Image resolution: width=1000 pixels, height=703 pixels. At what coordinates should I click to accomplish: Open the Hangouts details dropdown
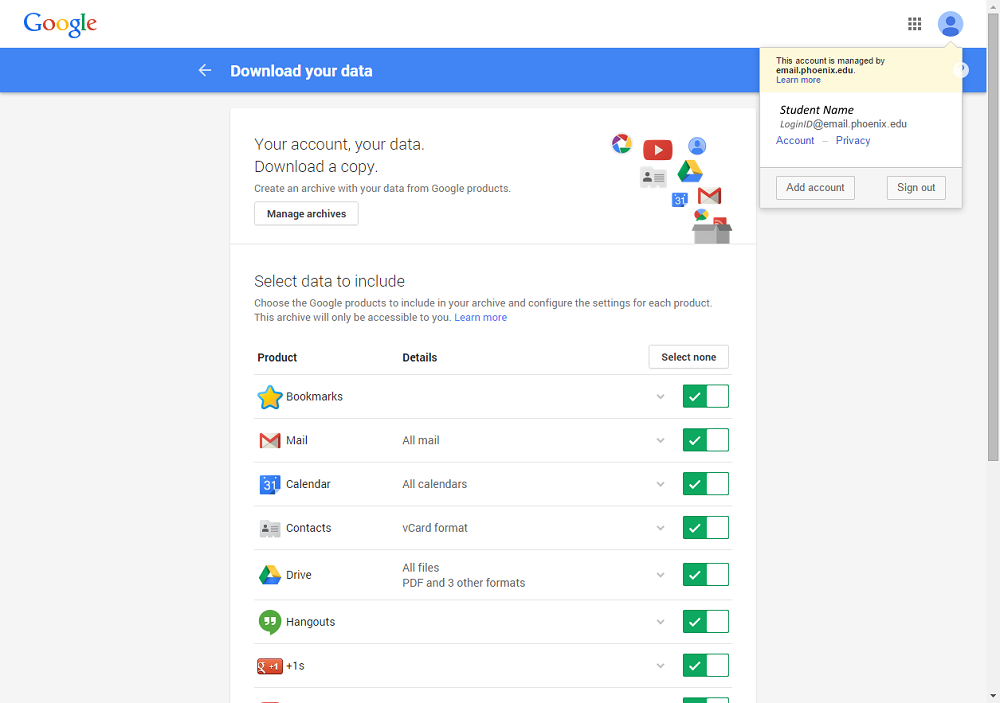(660, 621)
